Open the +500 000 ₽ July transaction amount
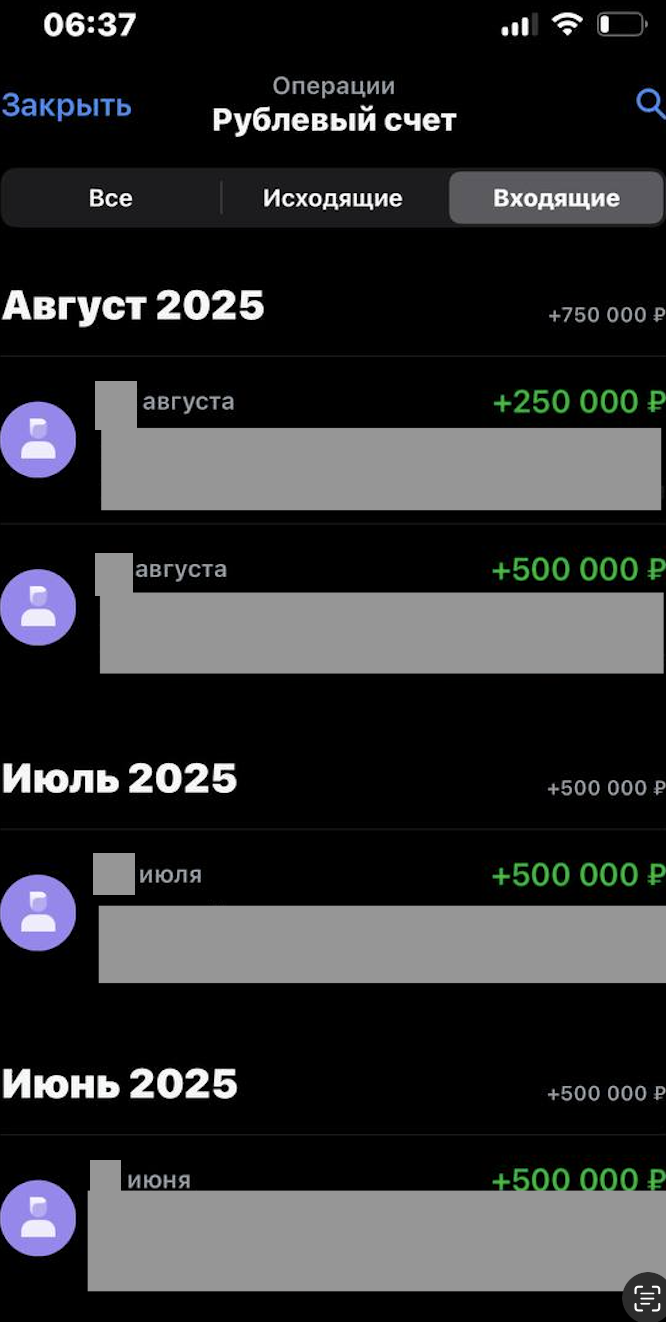The height and width of the screenshot is (1322, 666). [579, 875]
